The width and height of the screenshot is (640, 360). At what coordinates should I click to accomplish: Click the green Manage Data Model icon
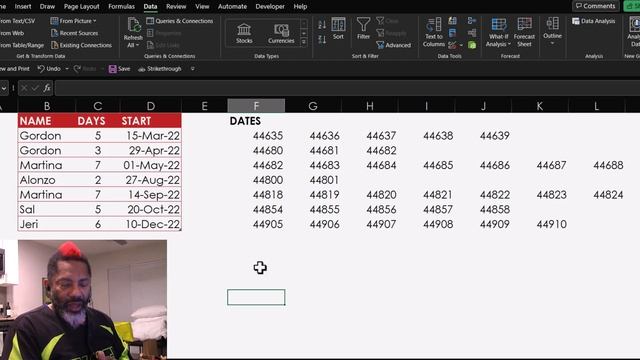point(472,45)
